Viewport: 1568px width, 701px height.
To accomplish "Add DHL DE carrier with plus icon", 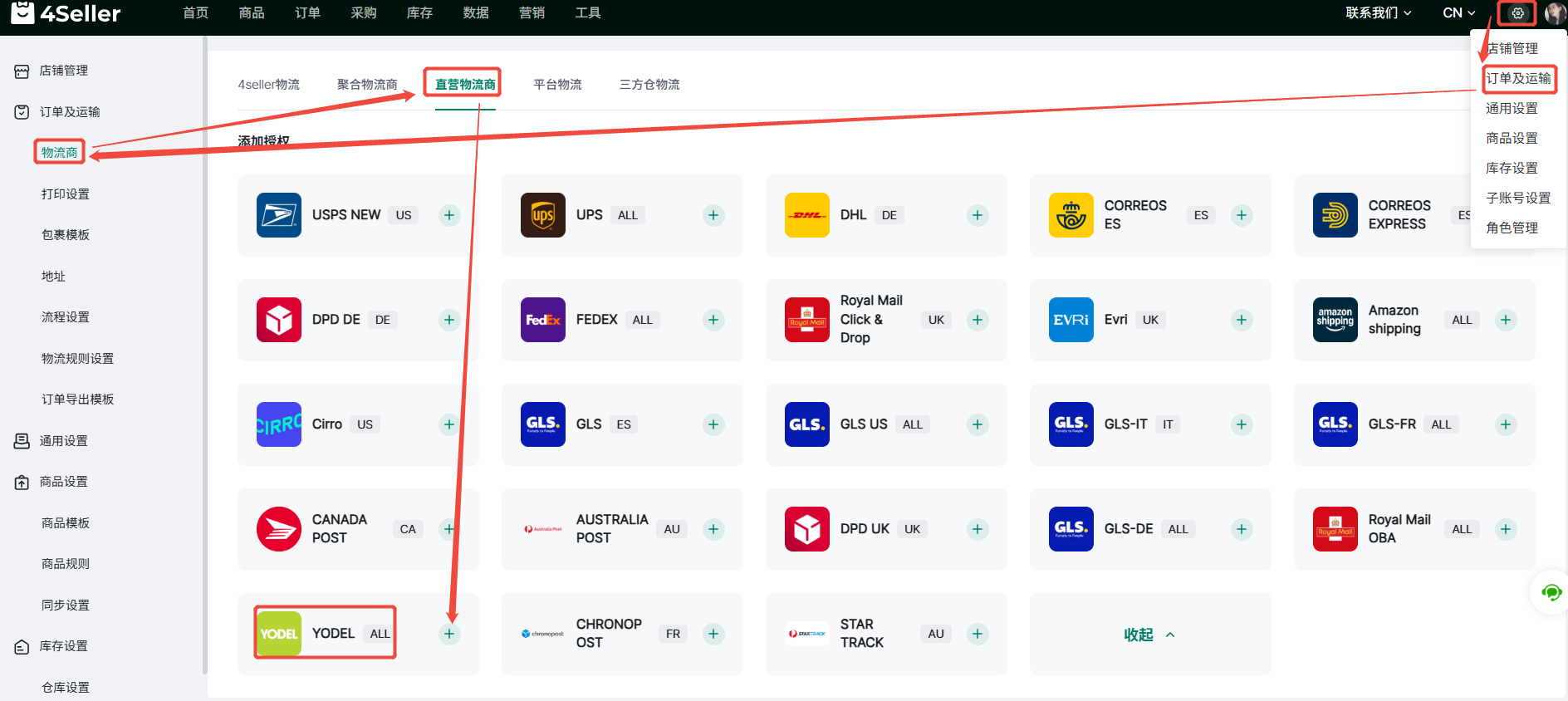I will (978, 215).
